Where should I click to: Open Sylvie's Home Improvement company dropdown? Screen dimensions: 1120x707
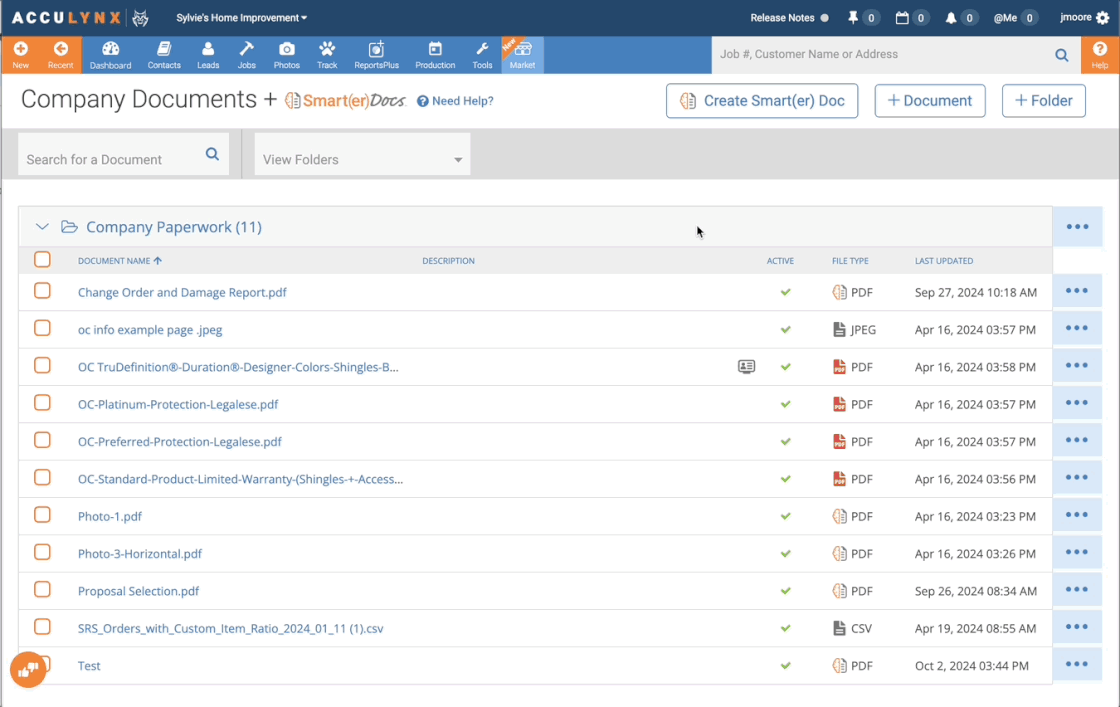tap(241, 18)
